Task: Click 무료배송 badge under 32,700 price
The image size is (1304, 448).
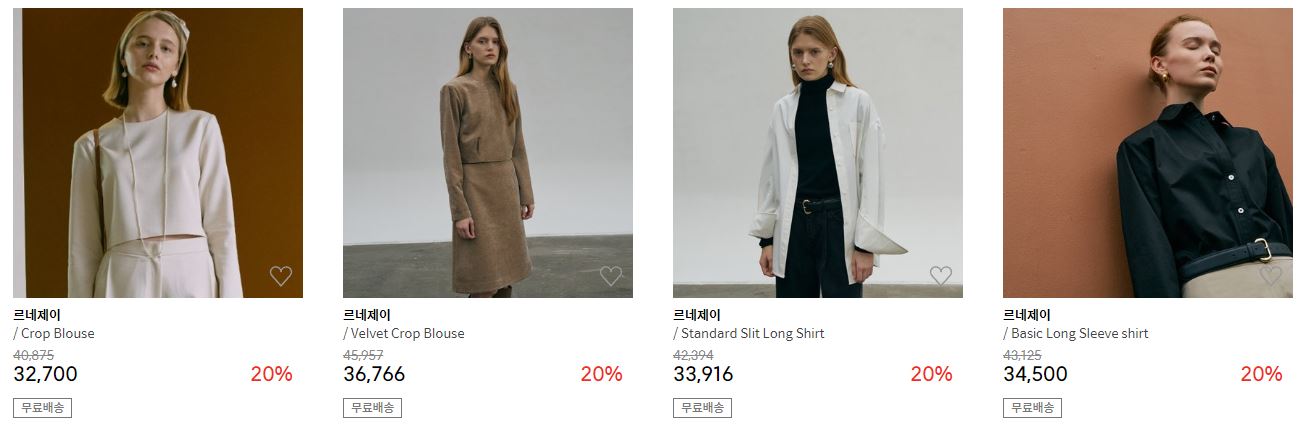Action: (x=42, y=408)
